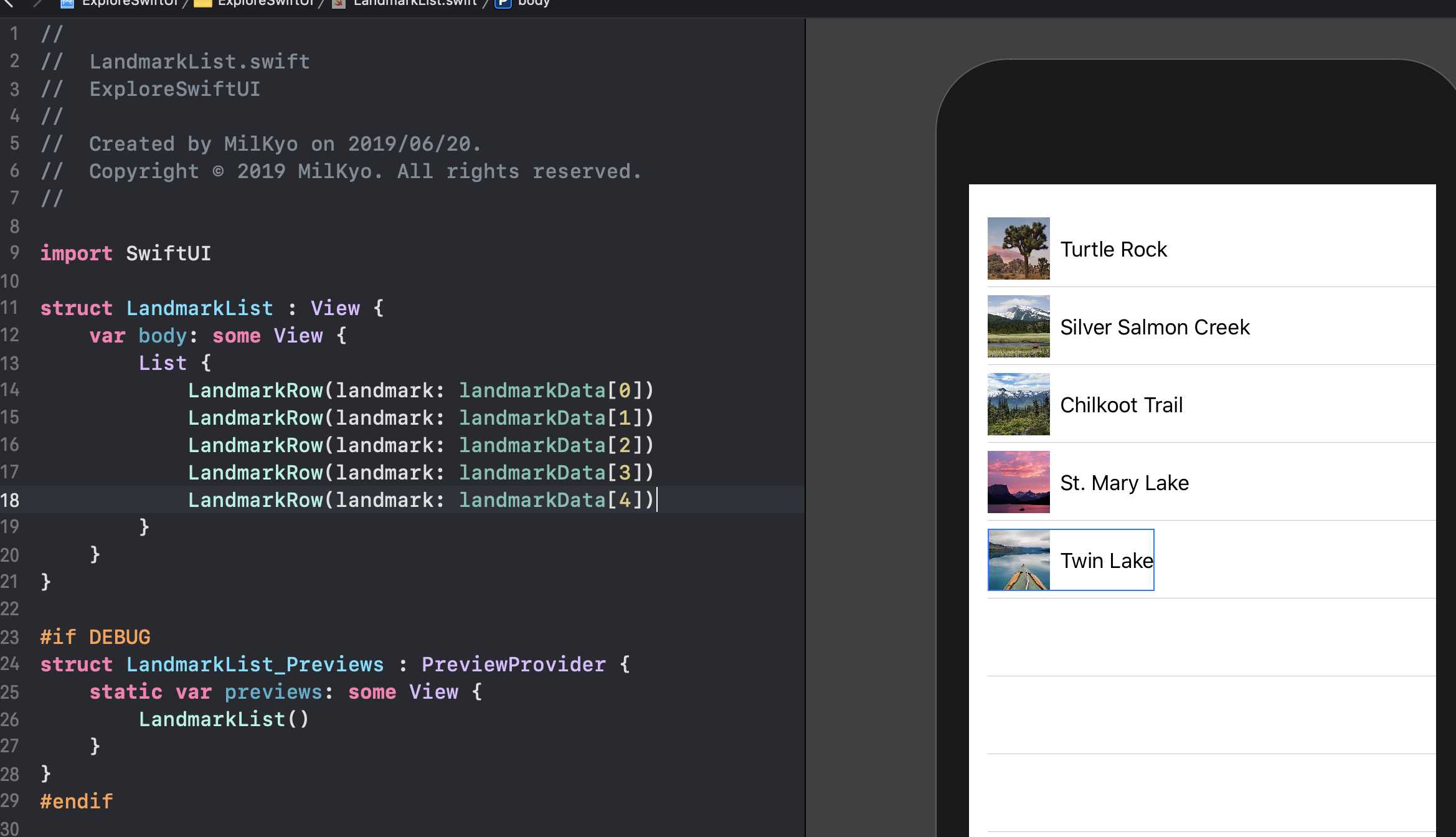
Task: Click the forward navigation arrow in jump bar
Action: point(37,3)
